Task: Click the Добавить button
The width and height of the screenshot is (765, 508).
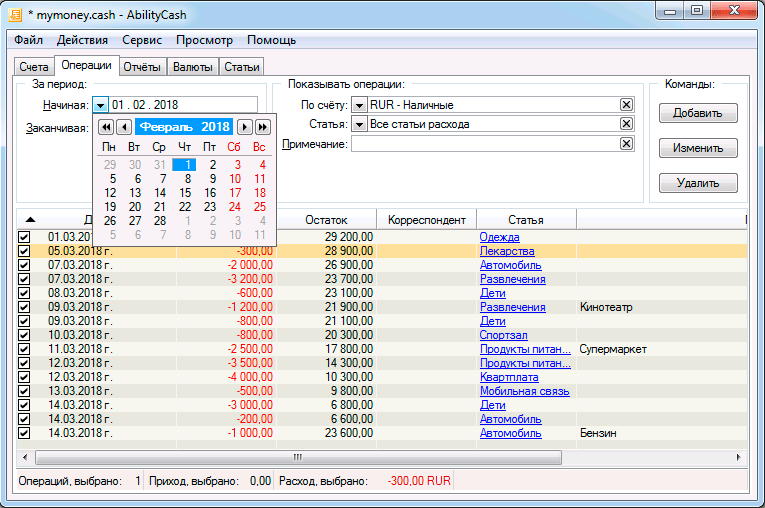Action: 698,113
